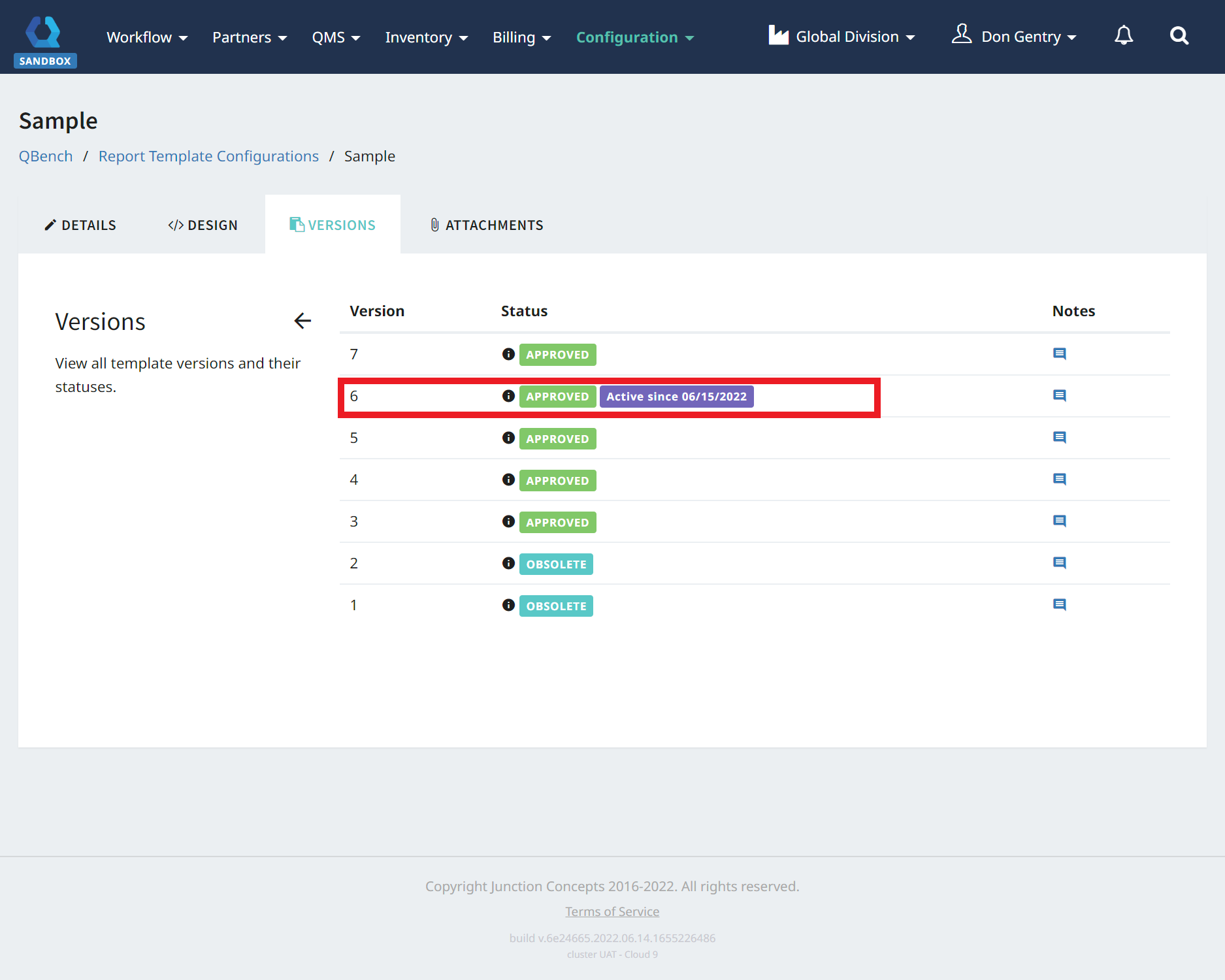The height and width of the screenshot is (980, 1225).
Task: Click the info icon for version 6
Action: click(x=508, y=396)
